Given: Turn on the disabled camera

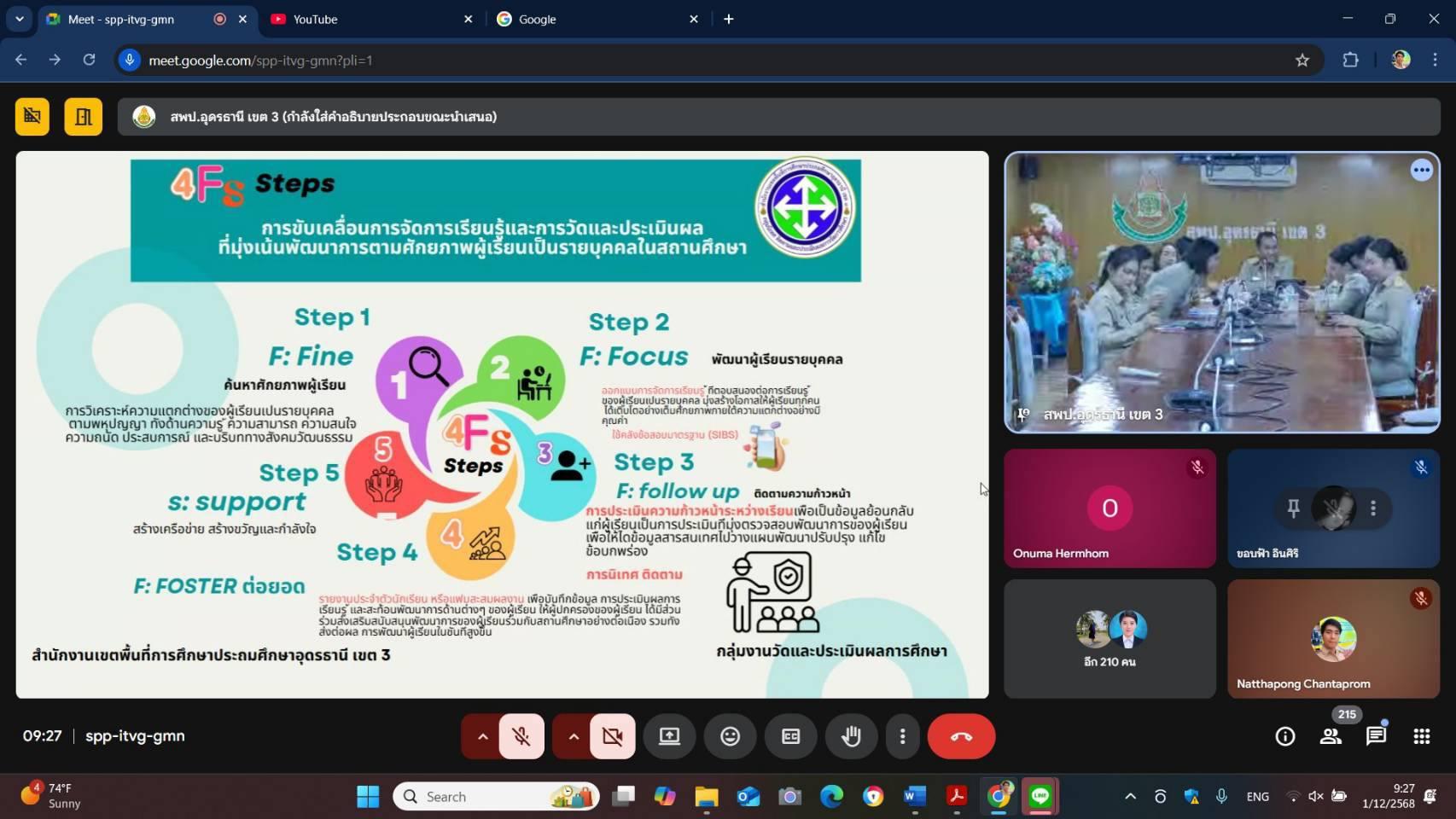Looking at the screenshot, I should pyautogui.click(x=612, y=736).
